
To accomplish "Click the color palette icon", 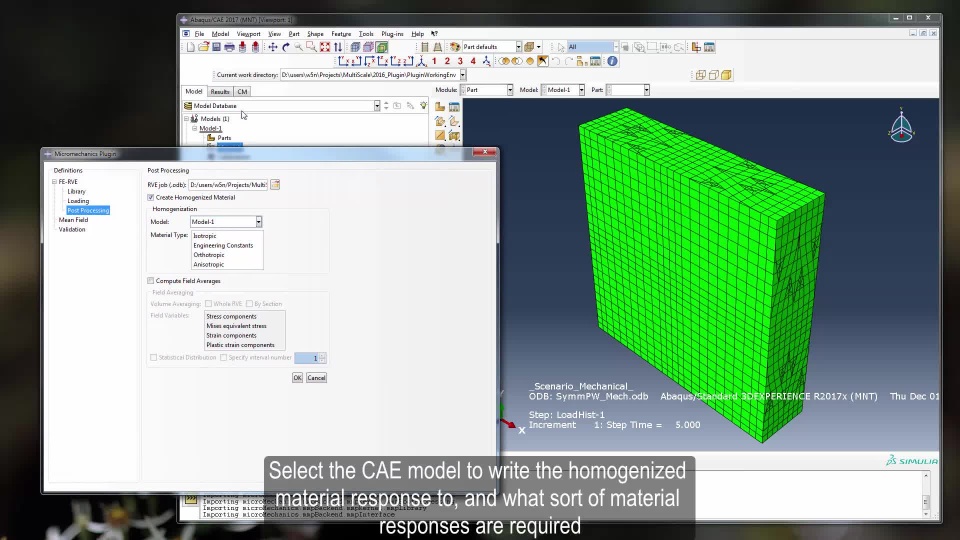I will point(455,47).
